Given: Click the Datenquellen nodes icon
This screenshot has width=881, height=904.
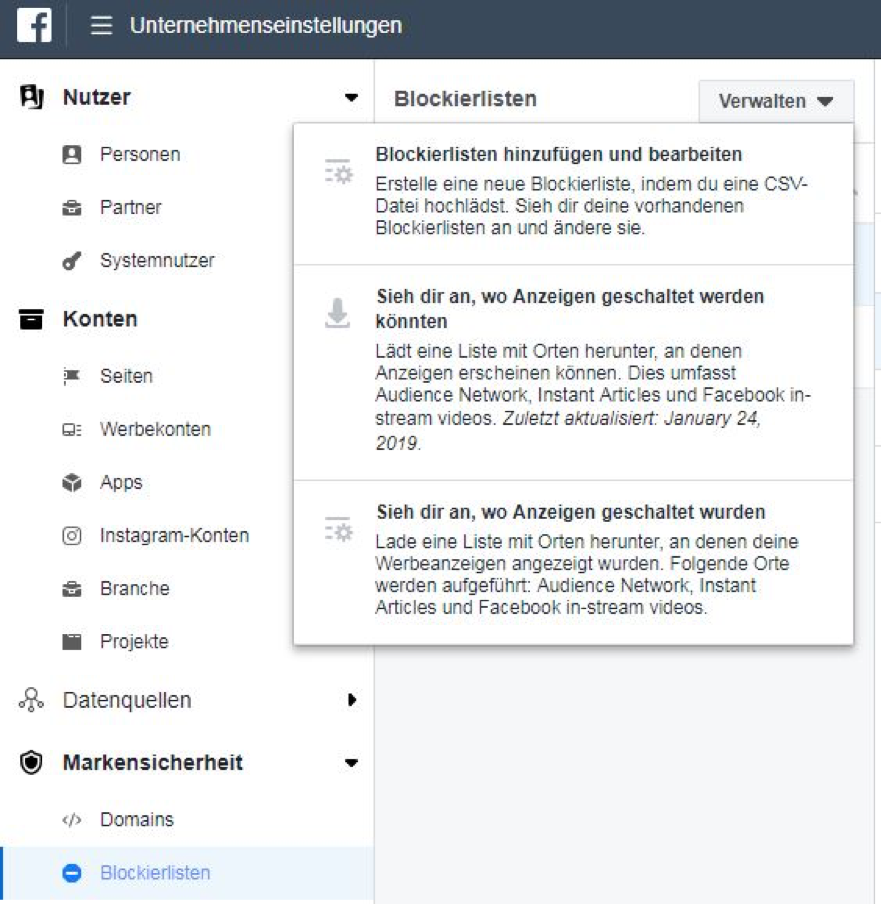Looking at the screenshot, I should coord(31,700).
